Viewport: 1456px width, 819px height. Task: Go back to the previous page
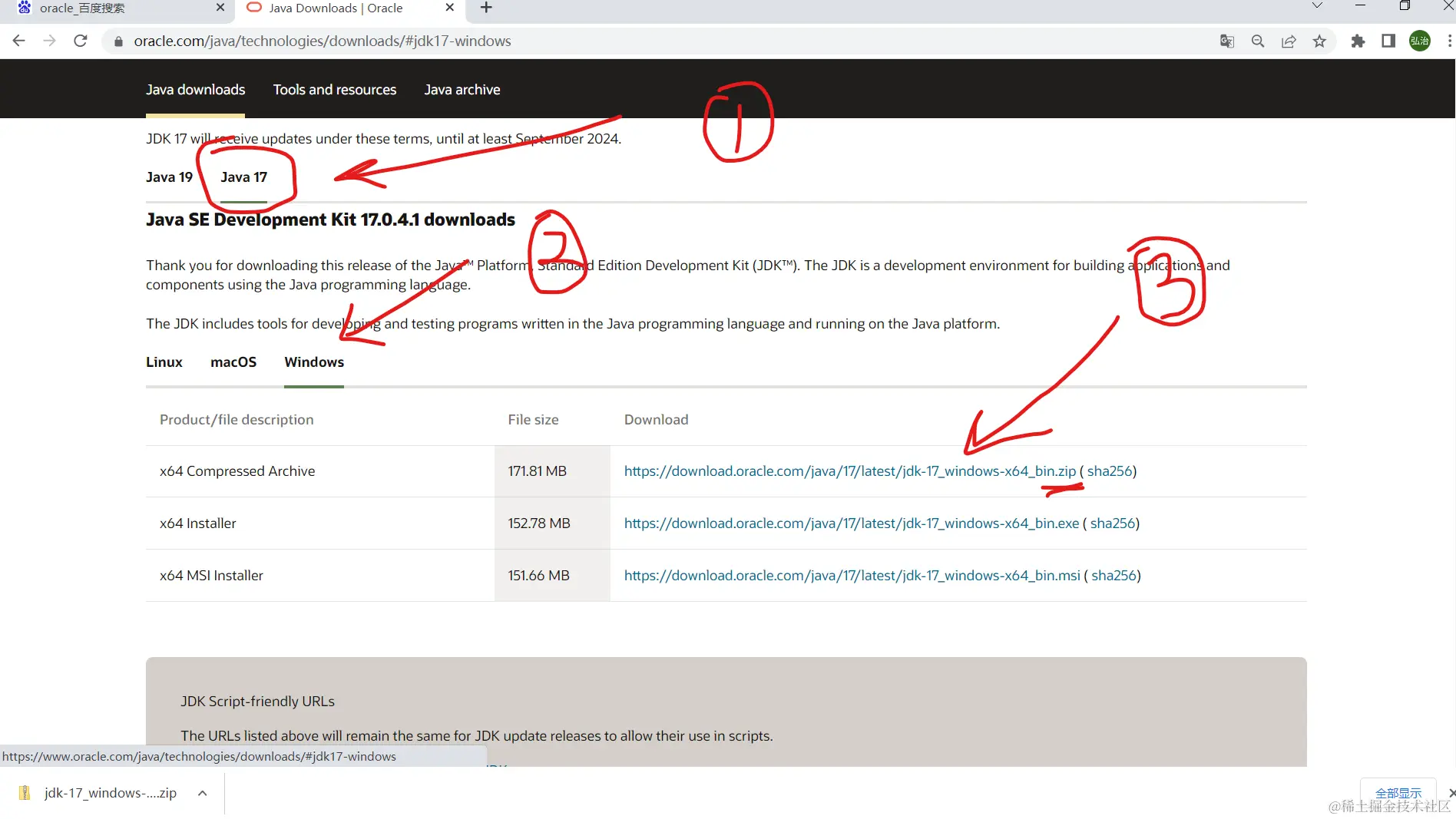19,41
